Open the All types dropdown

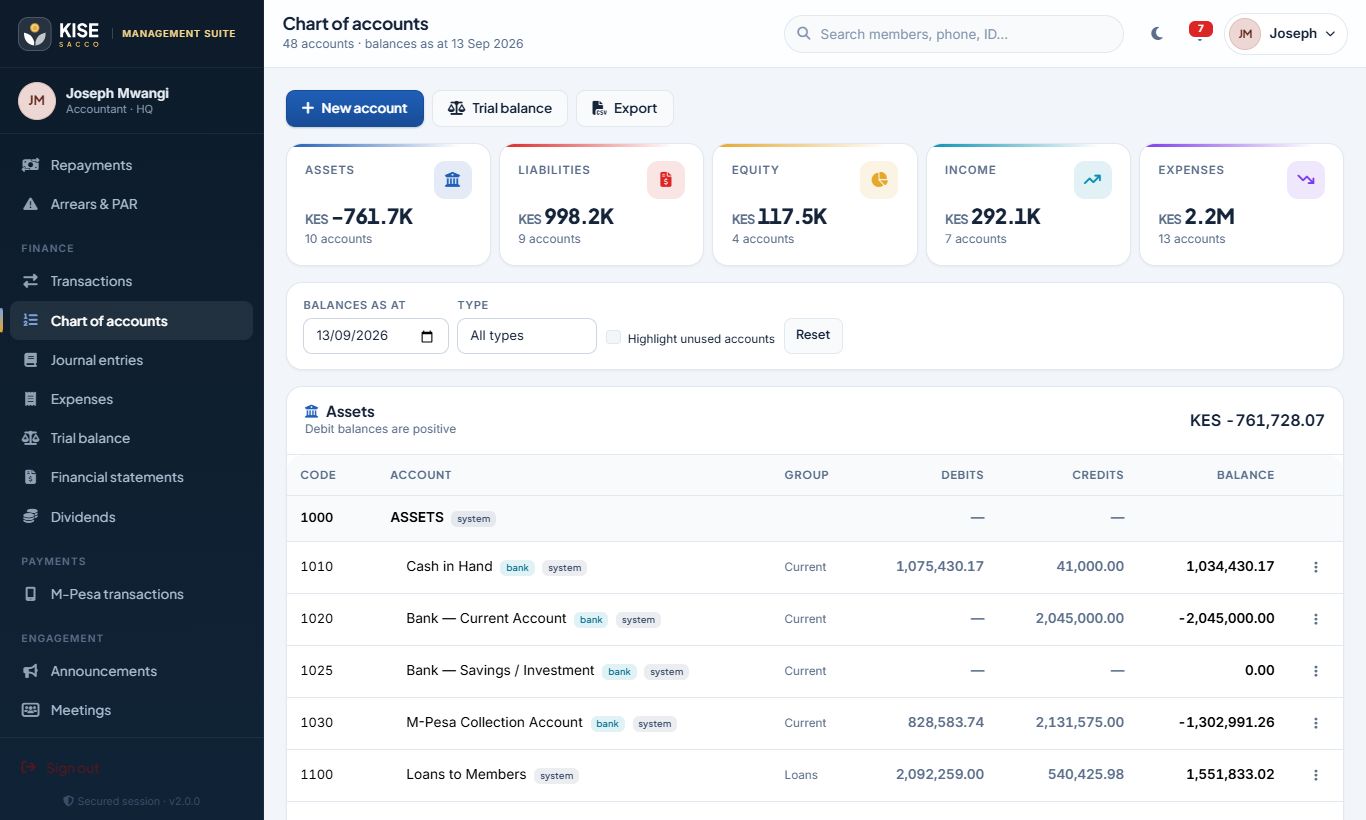(527, 336)
